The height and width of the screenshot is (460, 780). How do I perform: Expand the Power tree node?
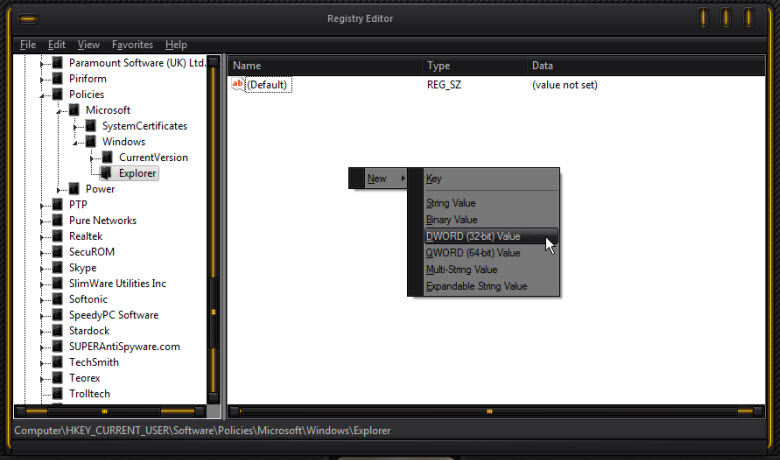click(x=59, y=190)
